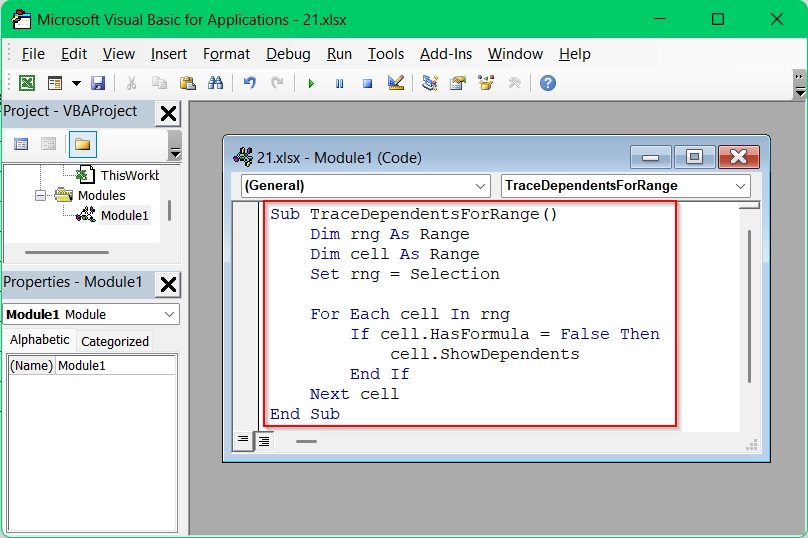Click the code window title bar icon

pyautogui.click(x=243, y=157)
